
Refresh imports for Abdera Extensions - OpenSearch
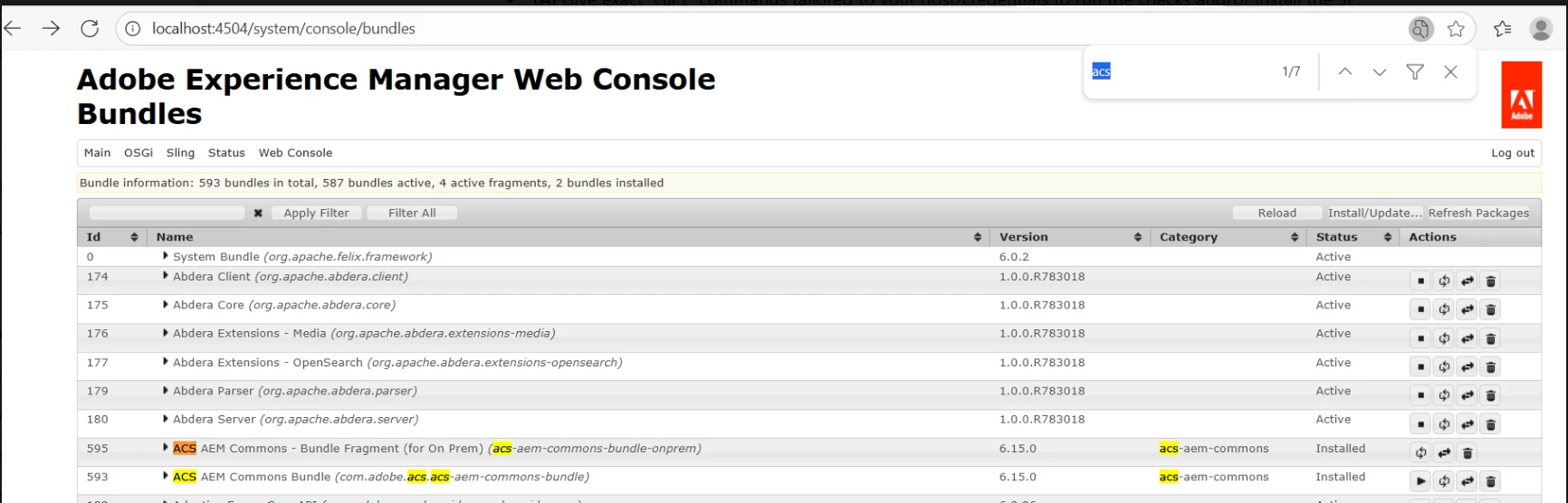(1444, 367)
